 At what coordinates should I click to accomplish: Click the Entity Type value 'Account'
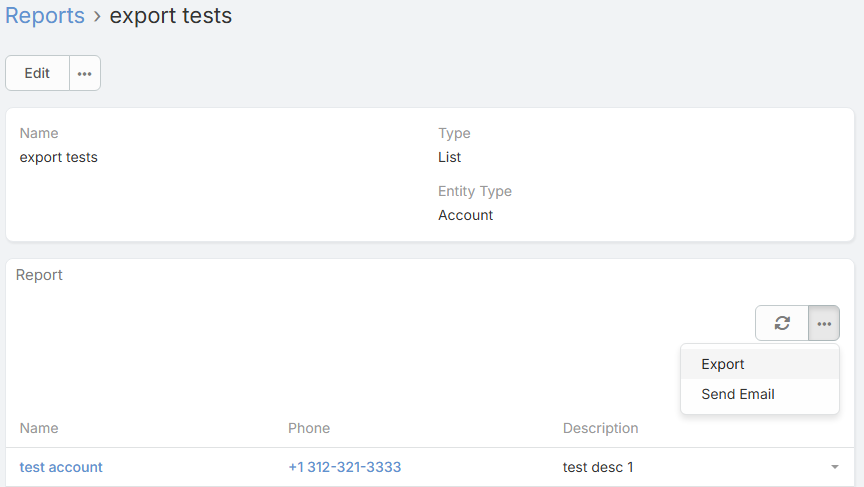coord(466,215)
